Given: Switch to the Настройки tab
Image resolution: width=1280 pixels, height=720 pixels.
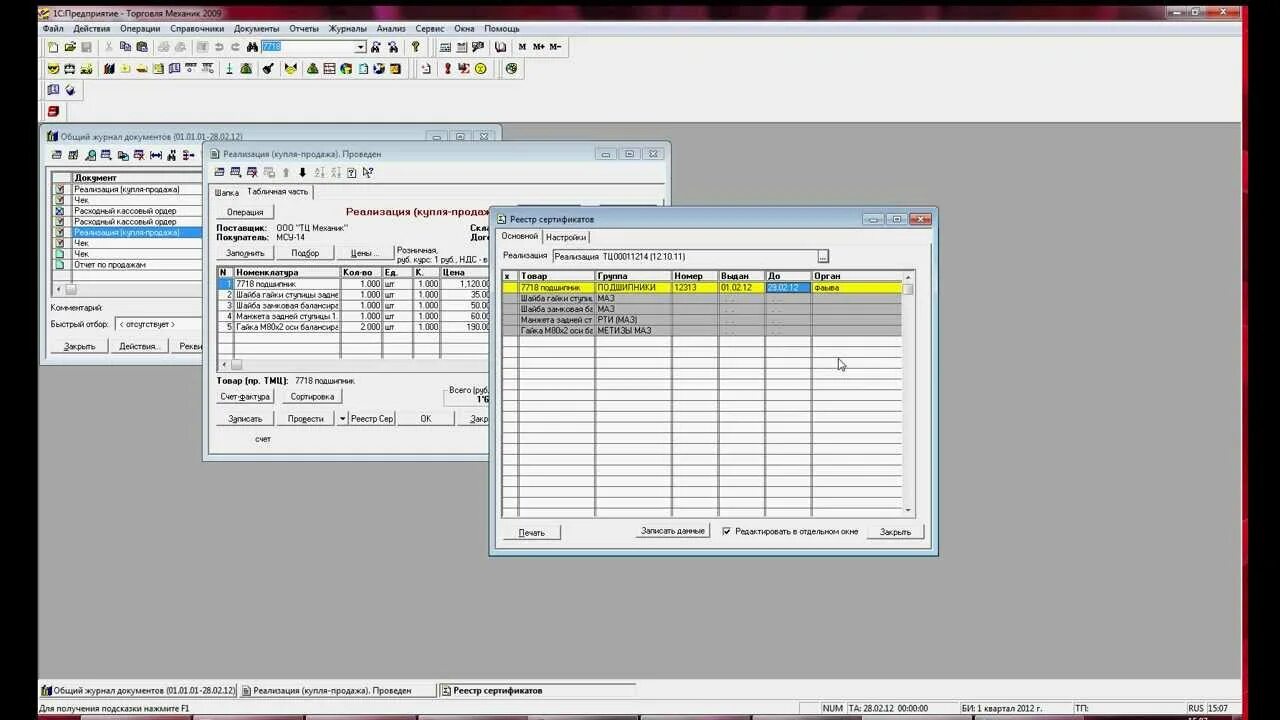Looking at the screenshot, I should (566, 237).
